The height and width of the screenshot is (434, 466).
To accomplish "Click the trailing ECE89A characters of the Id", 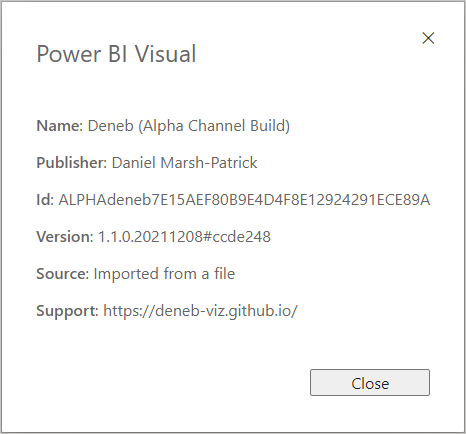I will click(403, 200).
